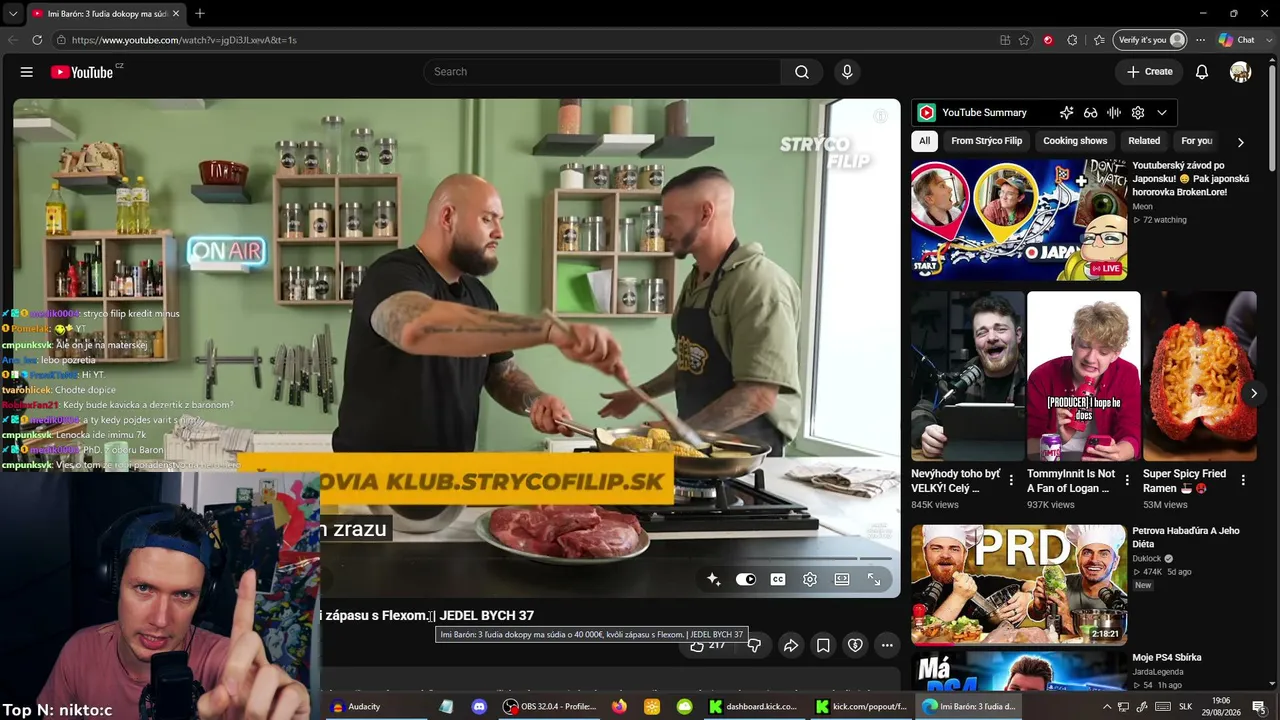The image size is (1280, 720).
Task: Start voice search with the microphone icon
Action: 847,72
